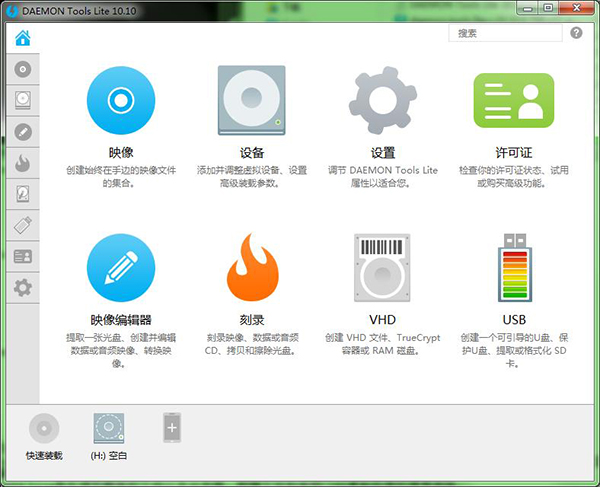The height and width of the screenshot is (487, 600).
Task: Click the VHD description mentioning TrueCrypt
Action: 383,344
